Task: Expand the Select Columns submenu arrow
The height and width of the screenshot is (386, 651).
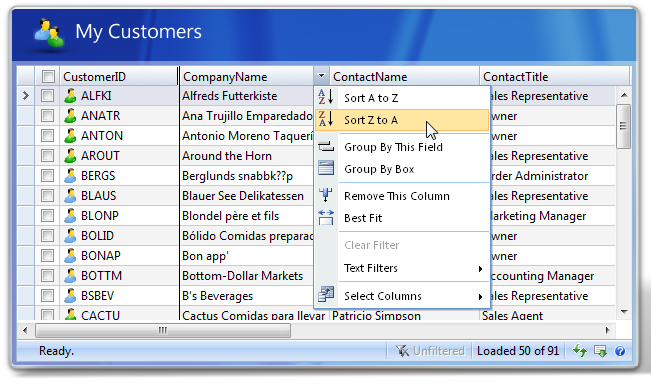Action: 480,296
